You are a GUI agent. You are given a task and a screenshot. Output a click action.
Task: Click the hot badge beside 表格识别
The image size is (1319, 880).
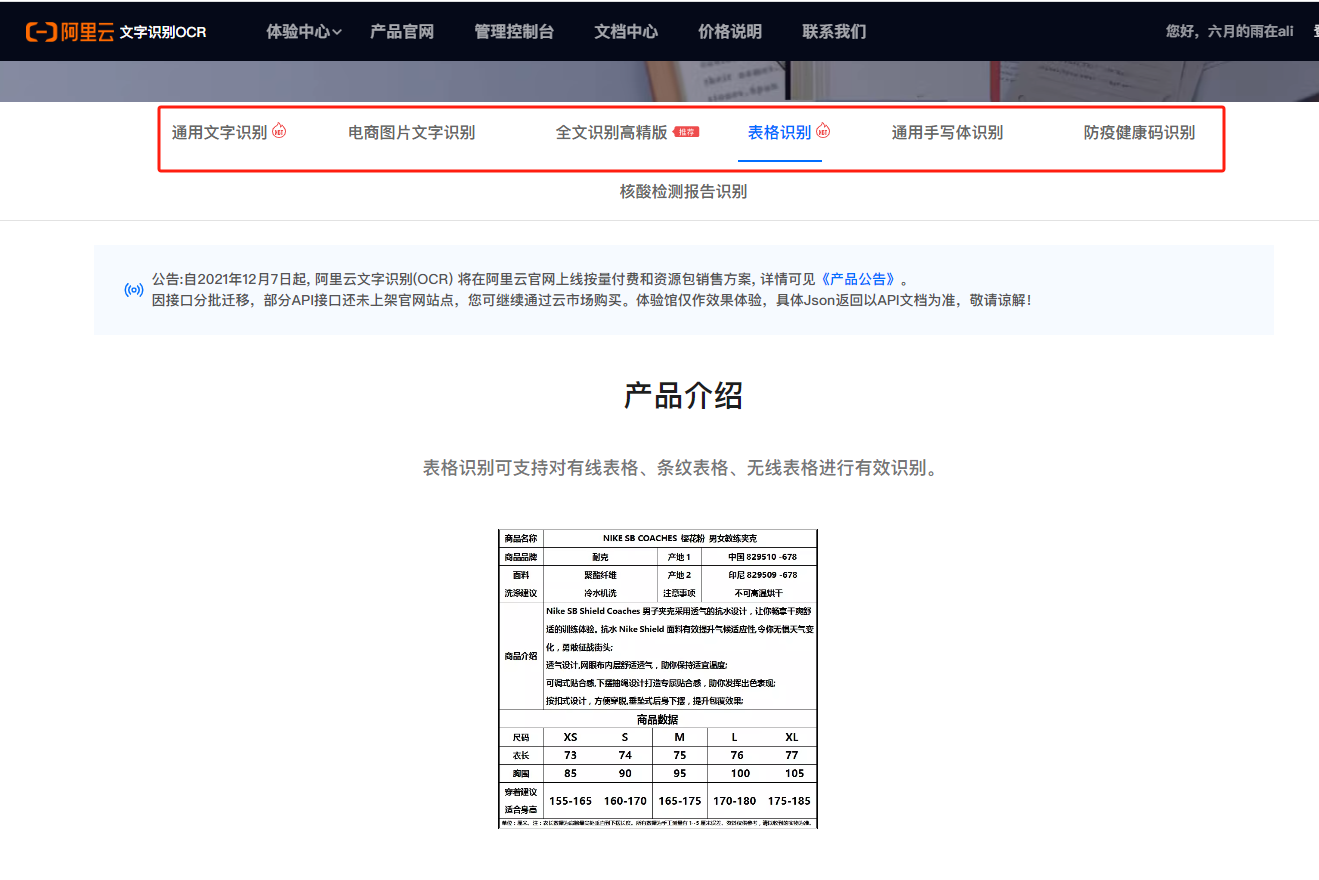pyautogui.click(x=823, y=130)
